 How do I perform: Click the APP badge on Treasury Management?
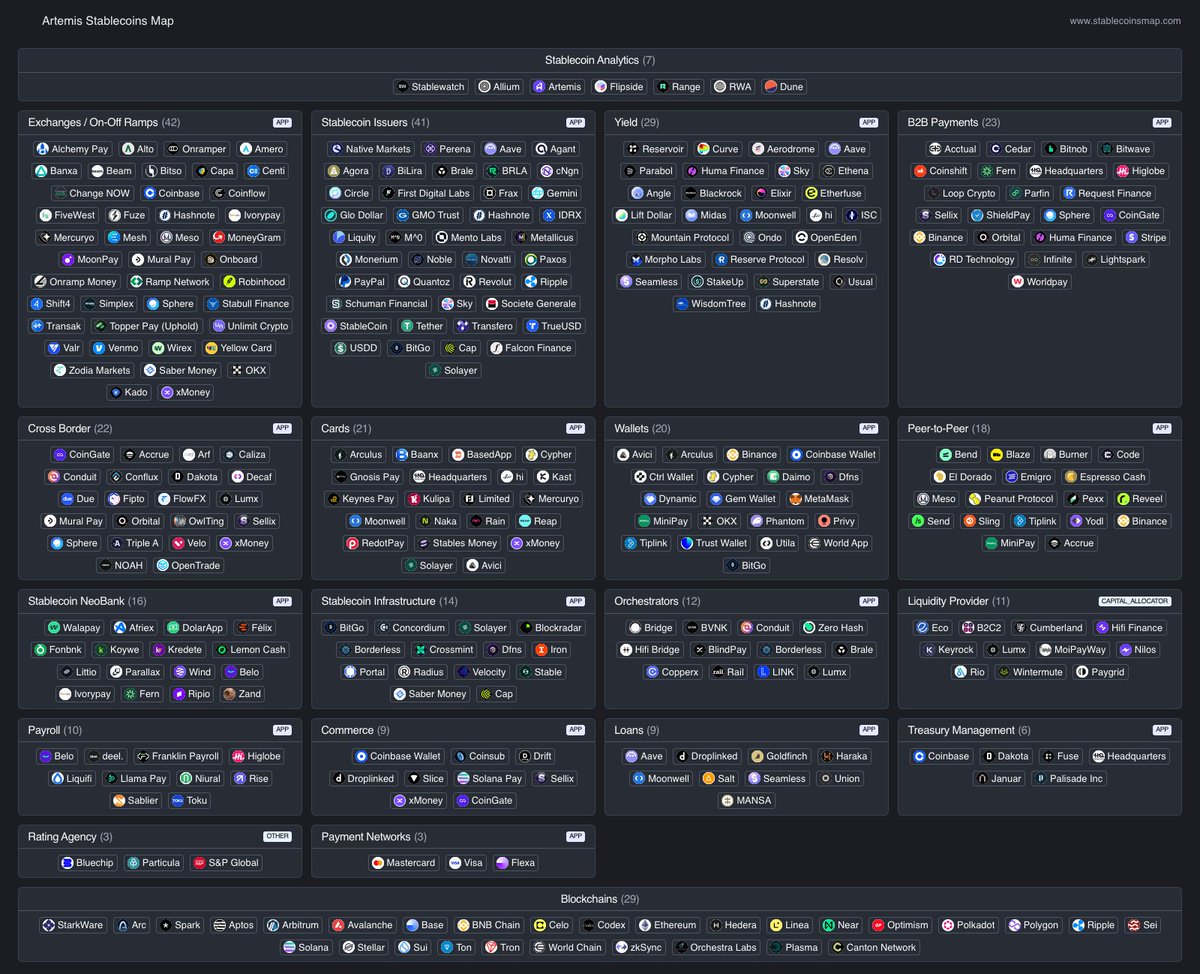click(1162, 730)
